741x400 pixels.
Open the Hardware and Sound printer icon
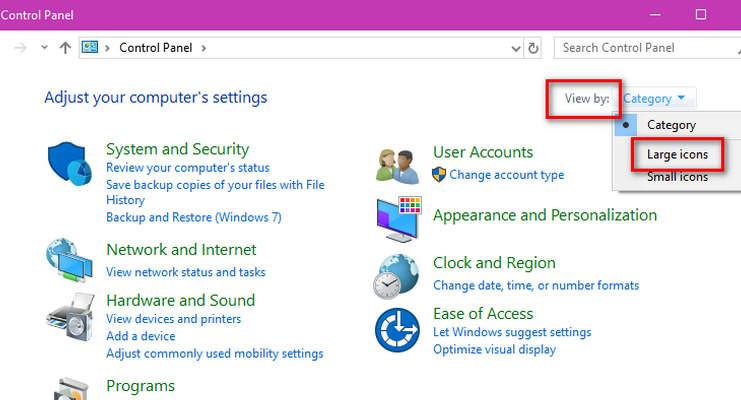(70, 317)
